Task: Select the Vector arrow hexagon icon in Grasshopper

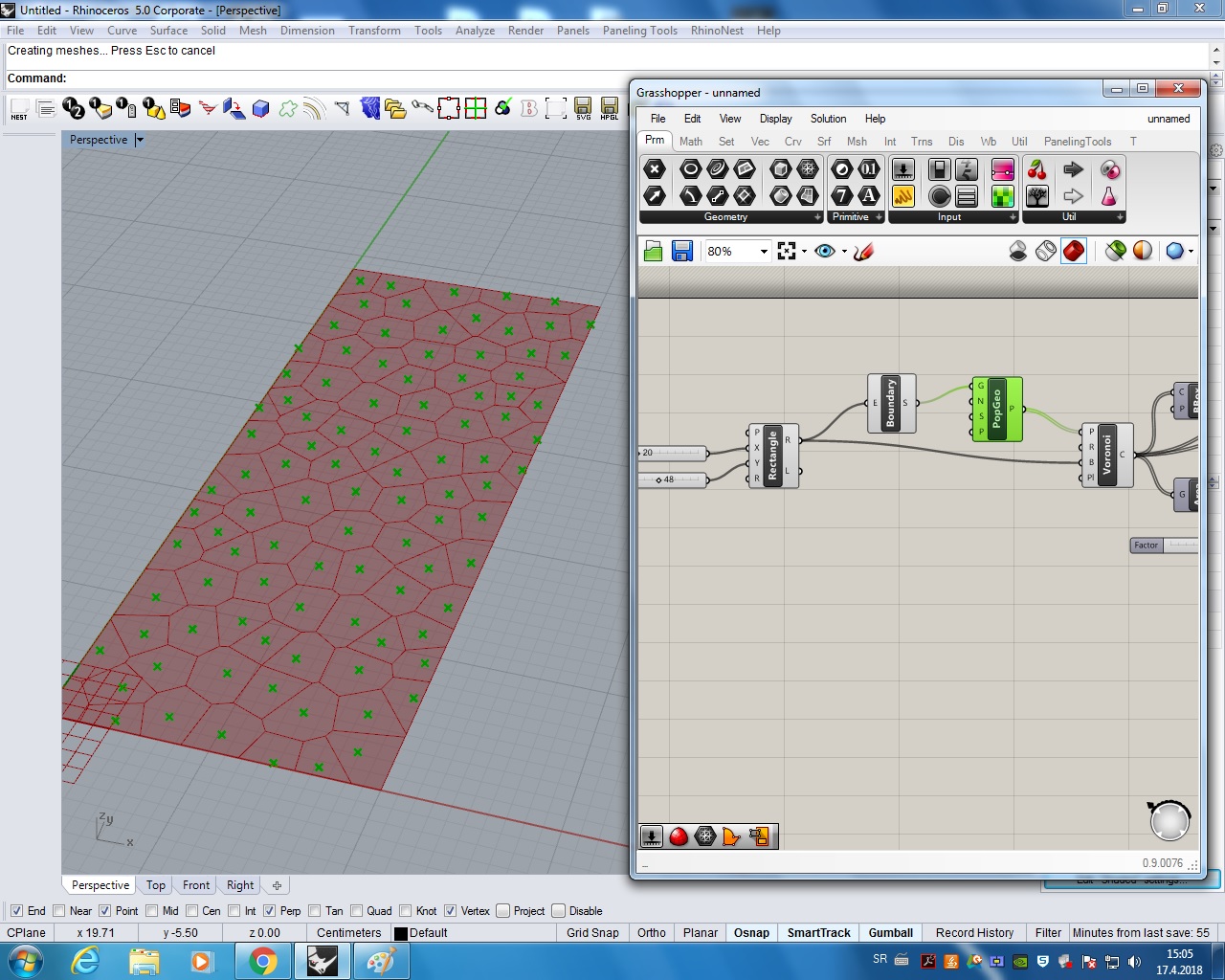Action: click(x=655, y=196)
